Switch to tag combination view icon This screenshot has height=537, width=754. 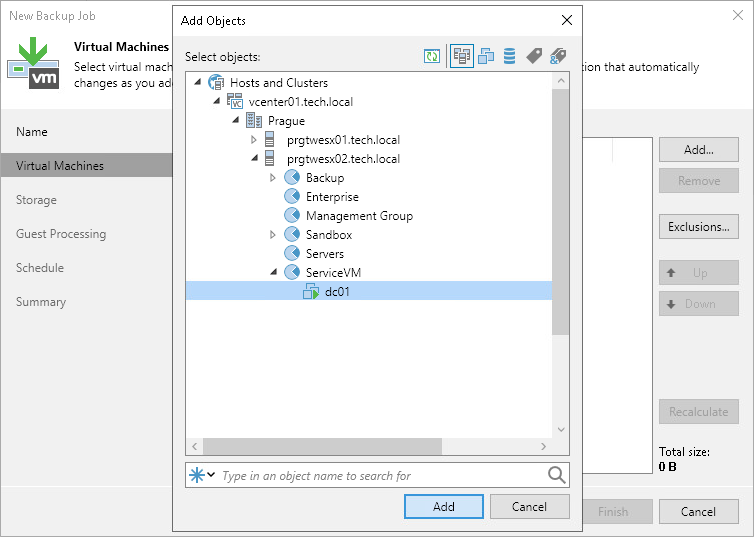pos(558,56)
